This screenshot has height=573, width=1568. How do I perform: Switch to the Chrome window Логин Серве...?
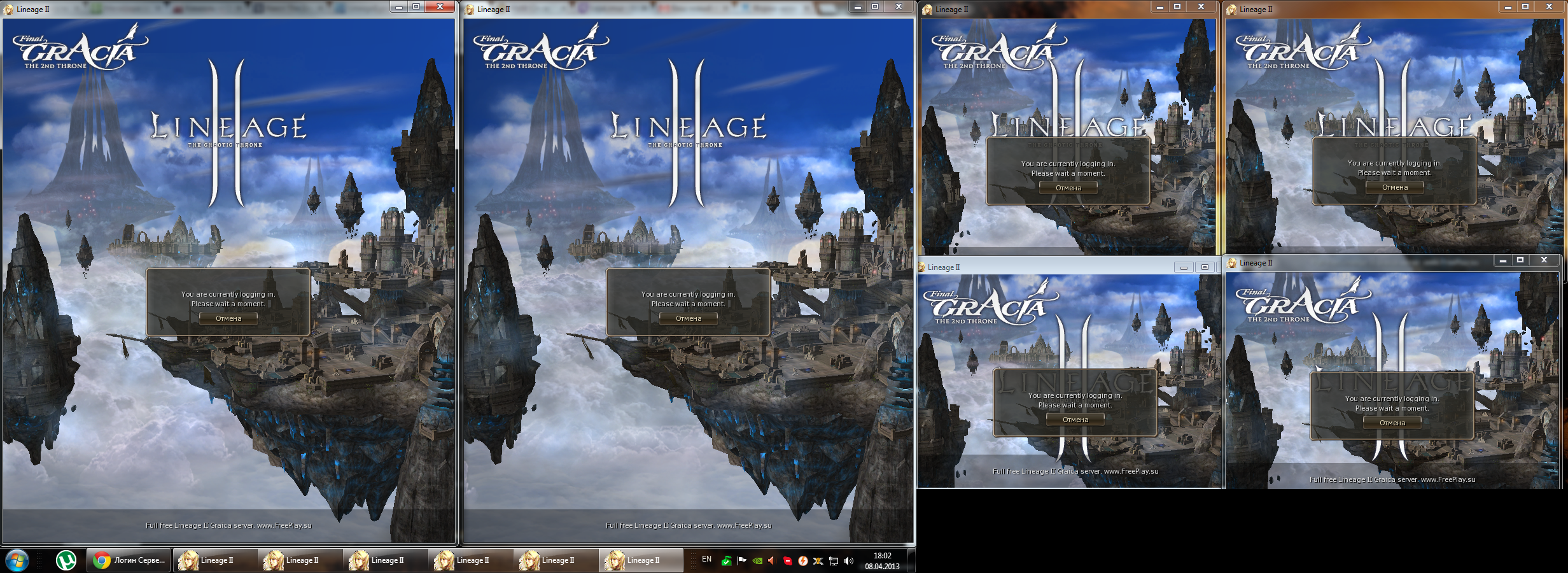[x=129, y=560]
